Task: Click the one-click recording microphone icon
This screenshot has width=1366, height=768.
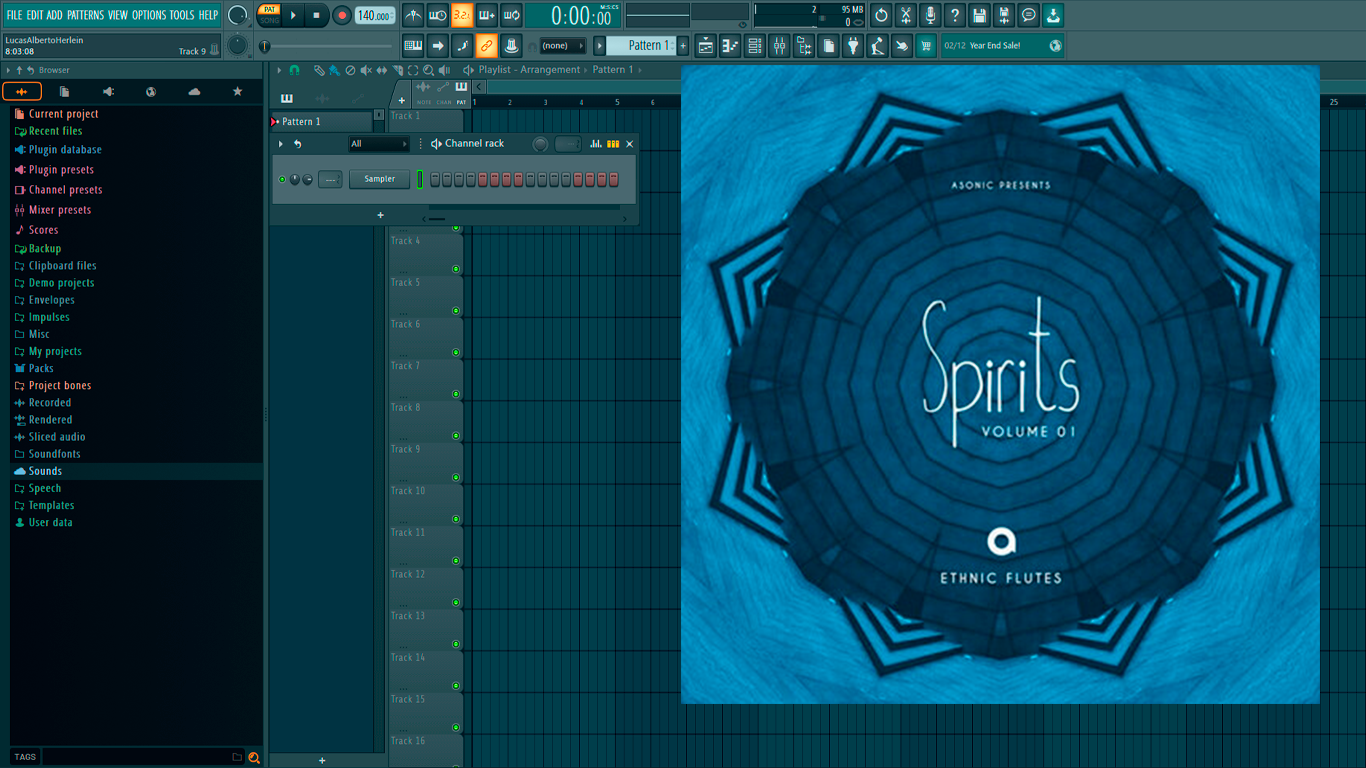Action: (x=930, y=15)
